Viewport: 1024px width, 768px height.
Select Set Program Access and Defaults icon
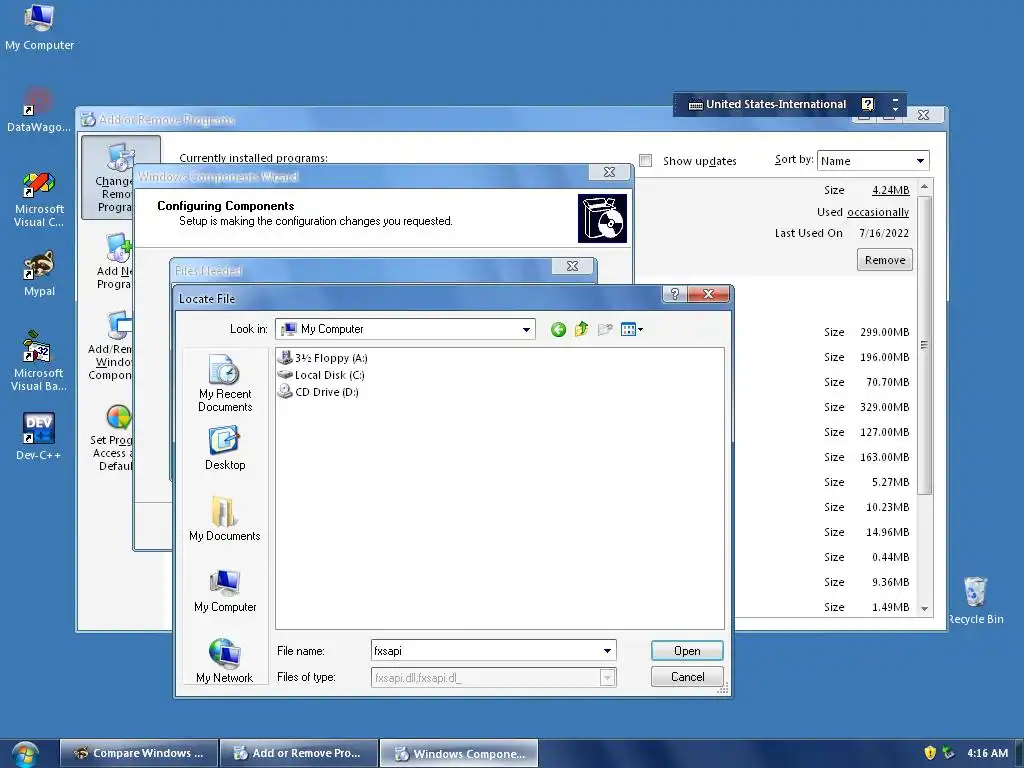[112, 438]
